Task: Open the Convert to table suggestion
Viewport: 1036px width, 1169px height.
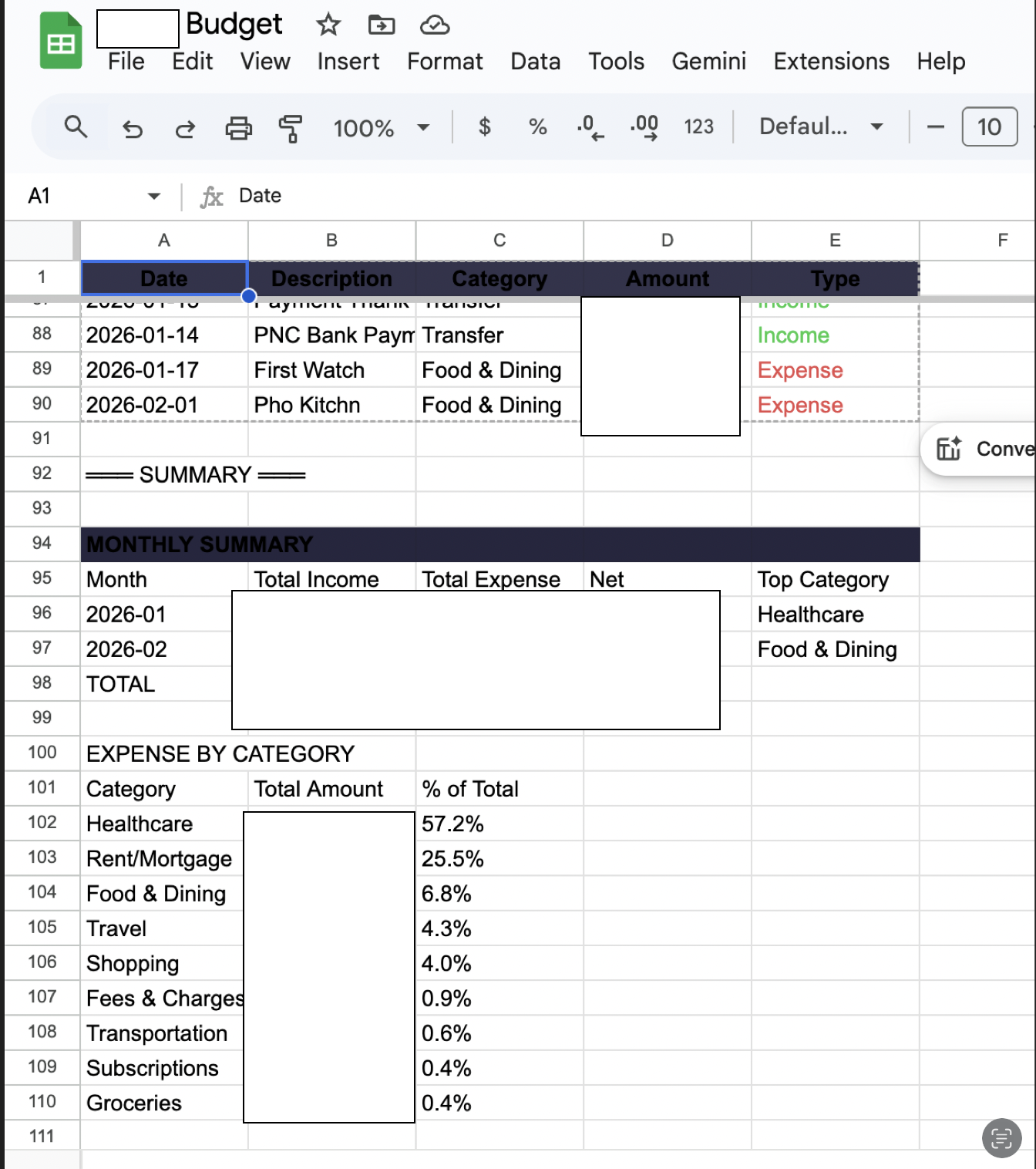Action: 979,449
